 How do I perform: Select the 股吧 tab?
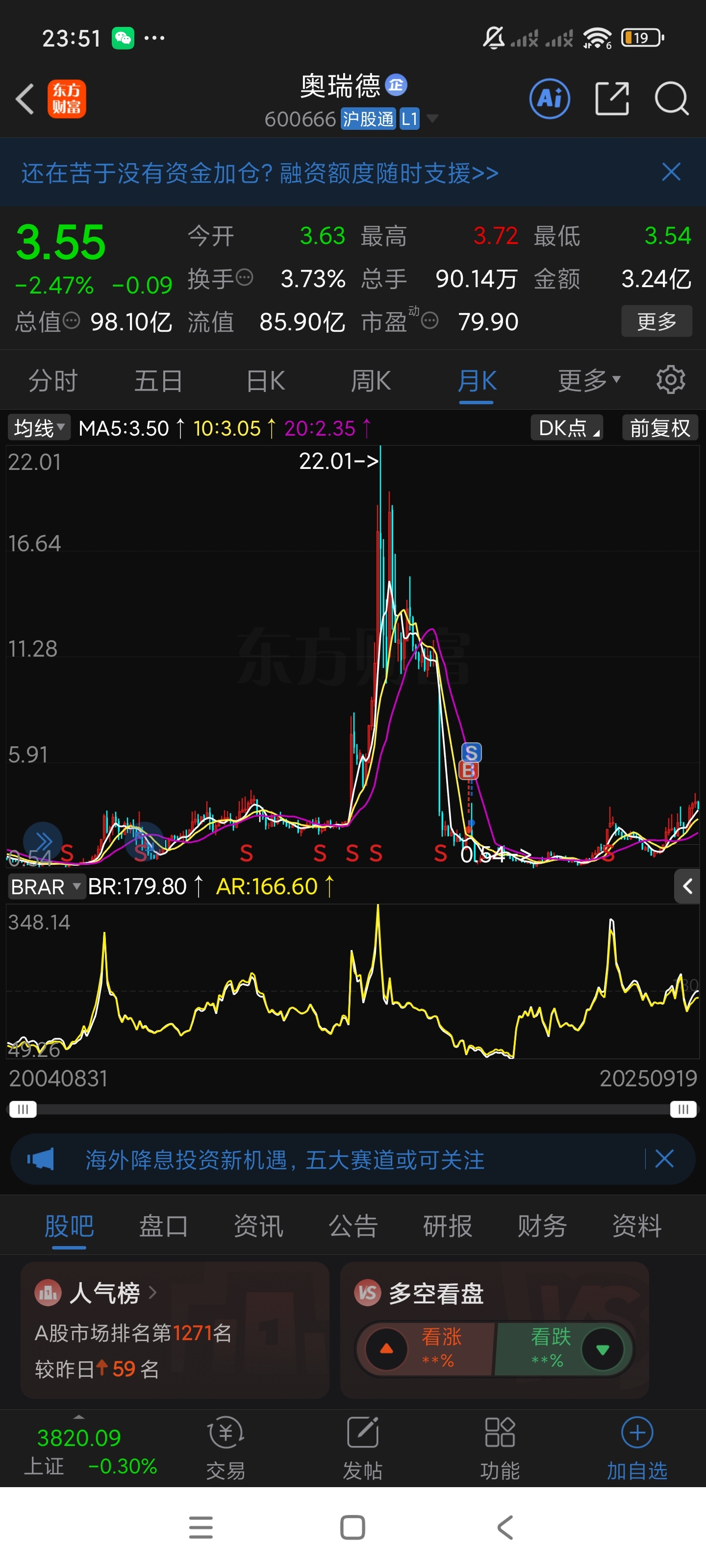click(69, 1225)
